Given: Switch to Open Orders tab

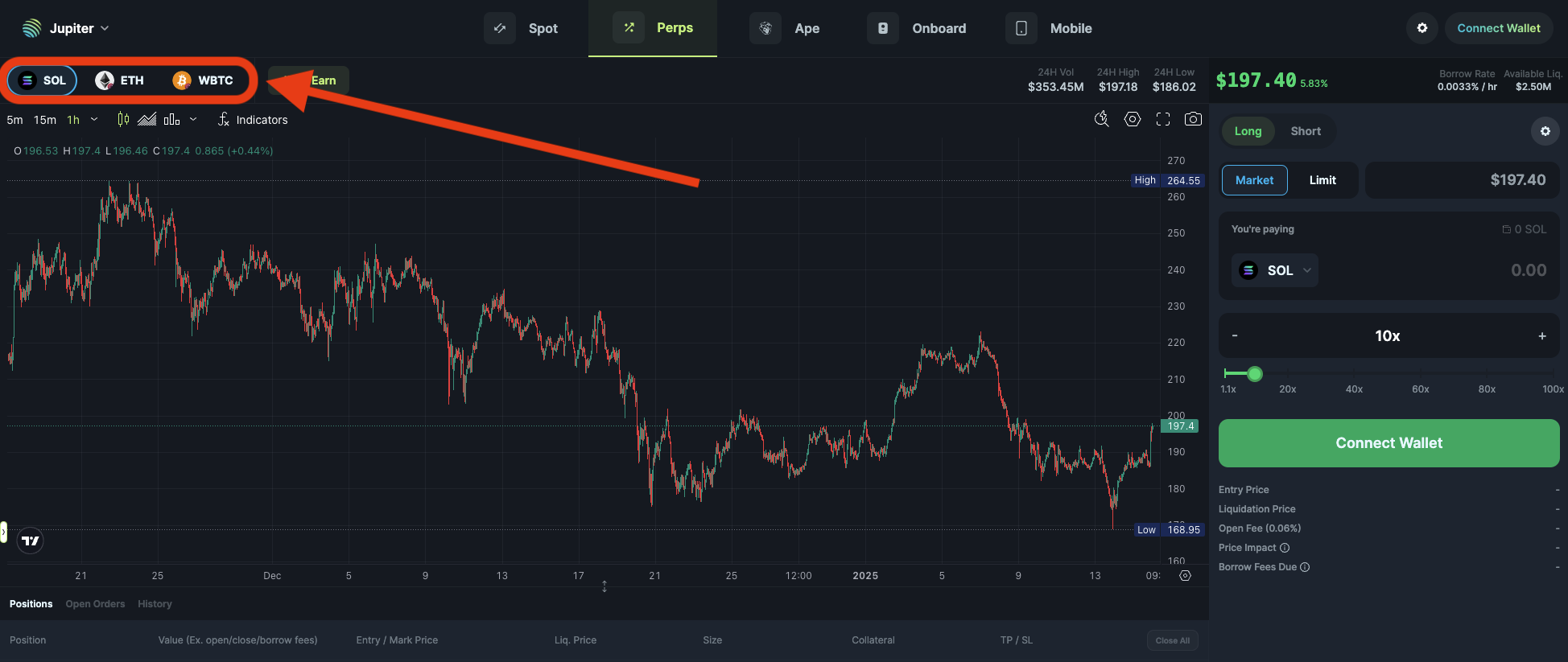Looking at the screenshot, I should (95, 604).
